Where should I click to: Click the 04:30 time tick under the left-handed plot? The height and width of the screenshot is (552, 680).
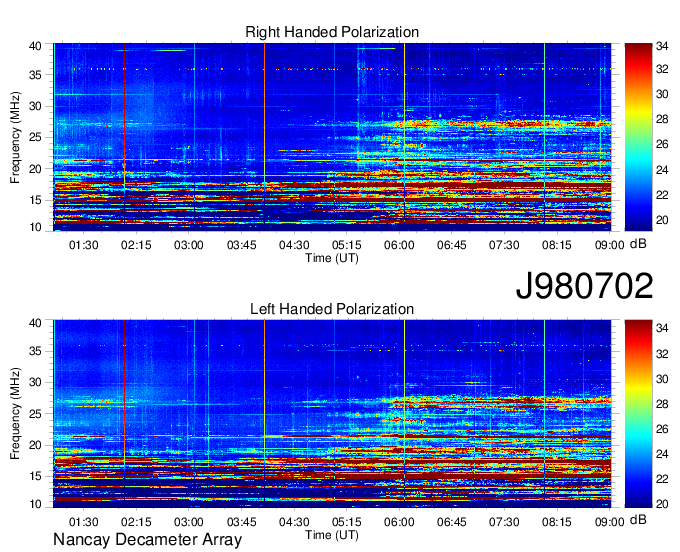pyautogui.click(x=294, y=522)
